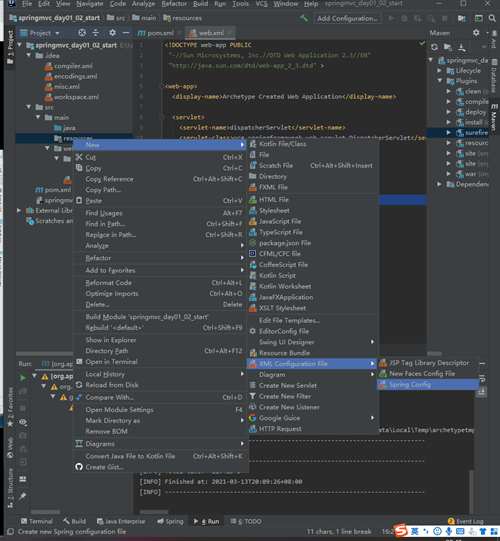Open XML Configuration File submenu
500x541 pixels.
(312, 364)
